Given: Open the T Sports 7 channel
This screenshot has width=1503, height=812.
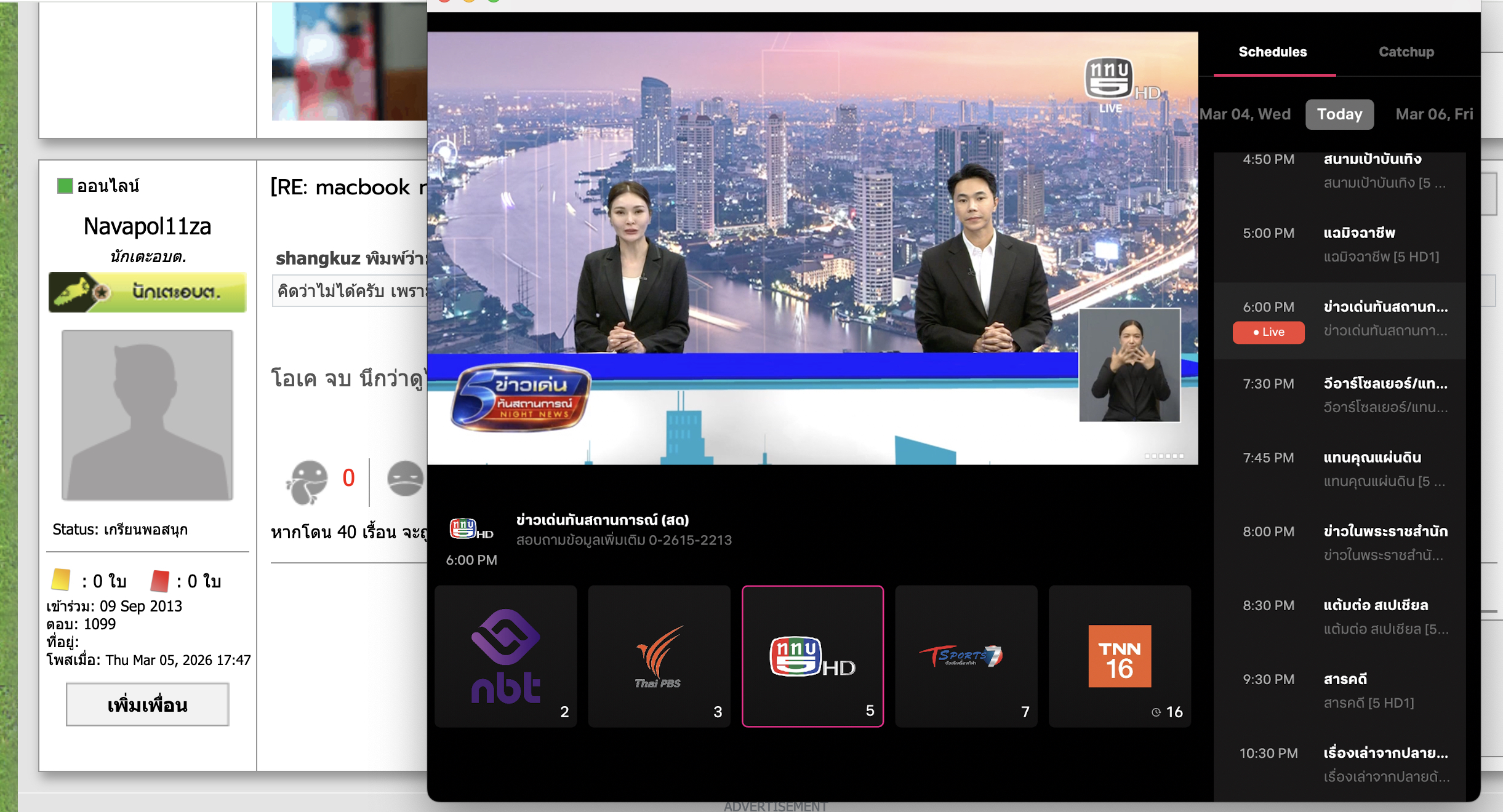Looking at the screenshot, I should [x=966, y=656].
